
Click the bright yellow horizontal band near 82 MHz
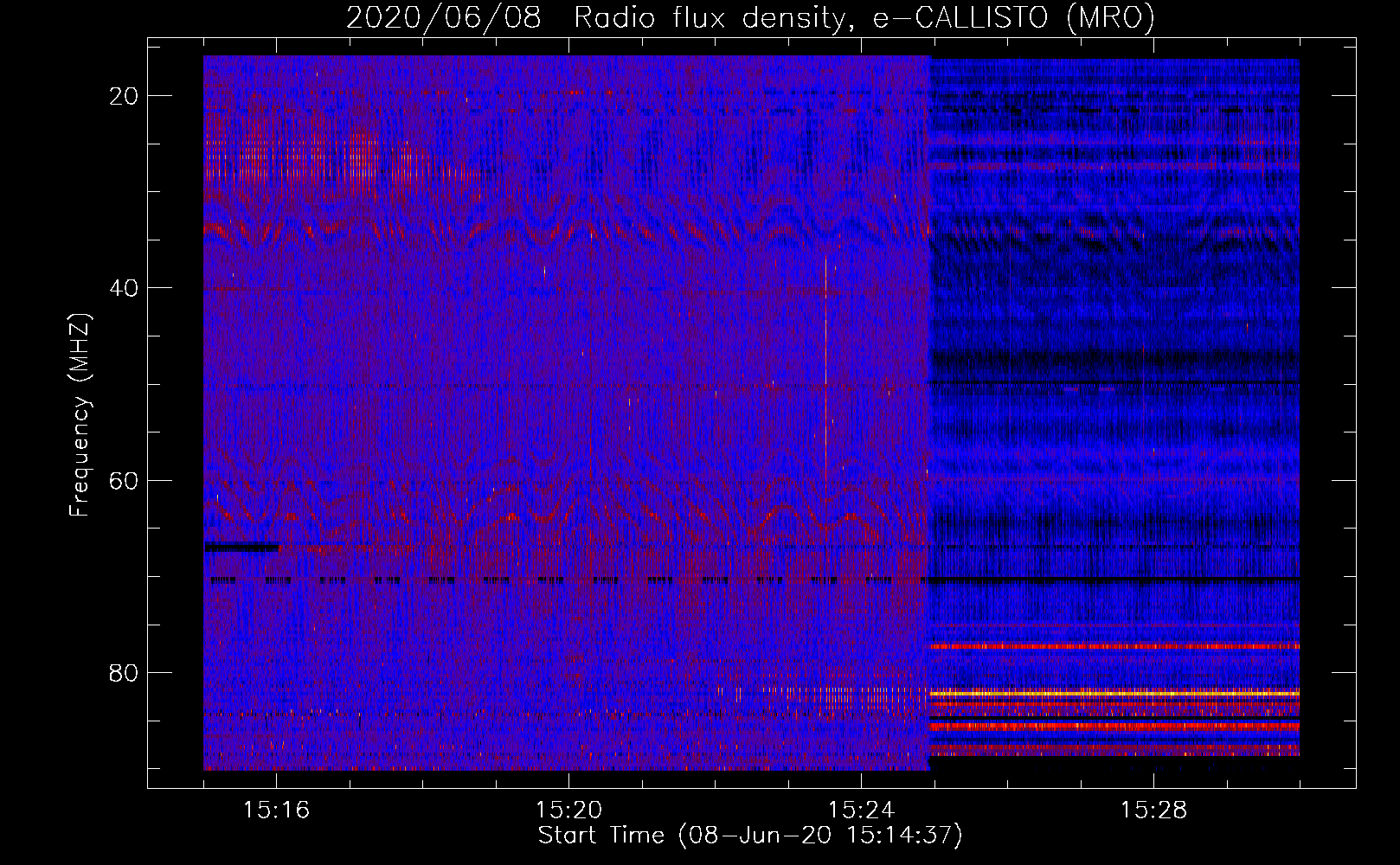[x=1114, y=694]
